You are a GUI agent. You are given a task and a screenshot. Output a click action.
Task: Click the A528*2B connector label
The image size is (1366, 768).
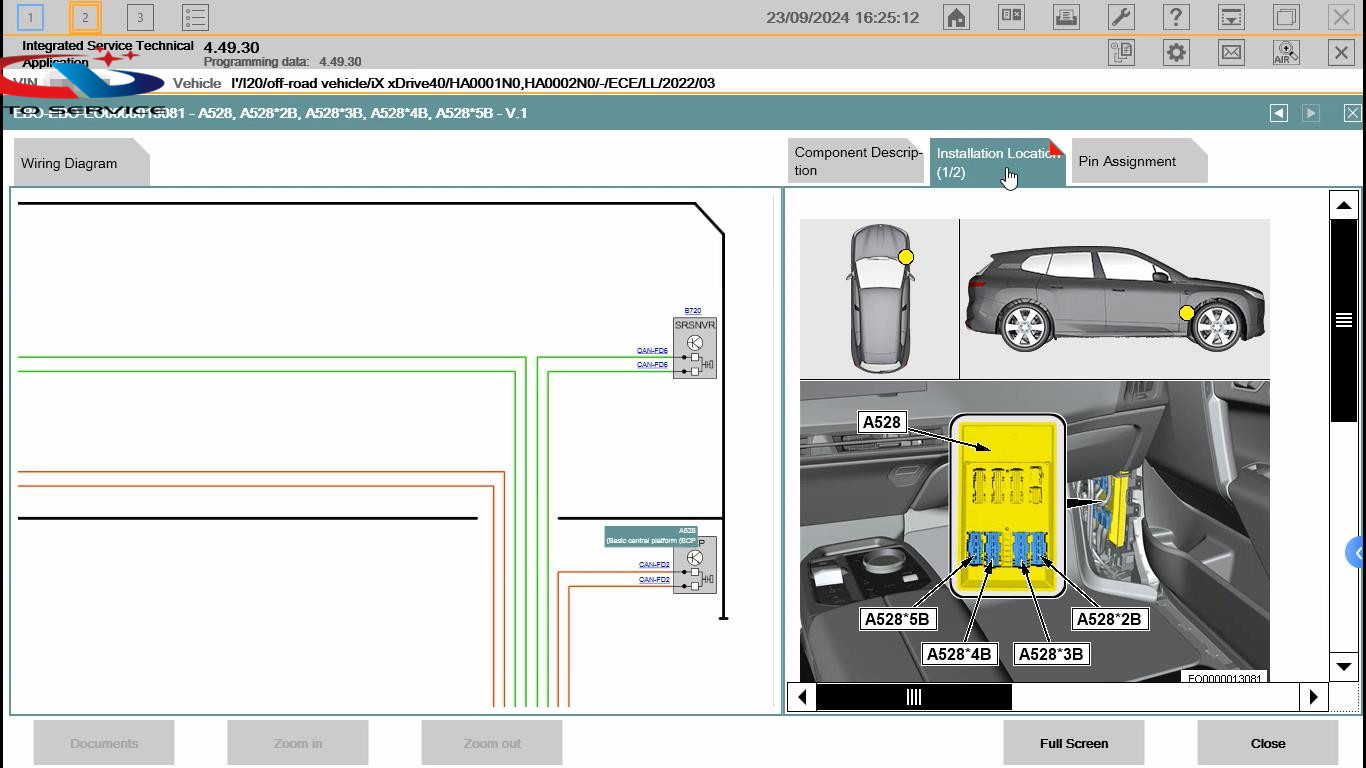point(1109,619)
